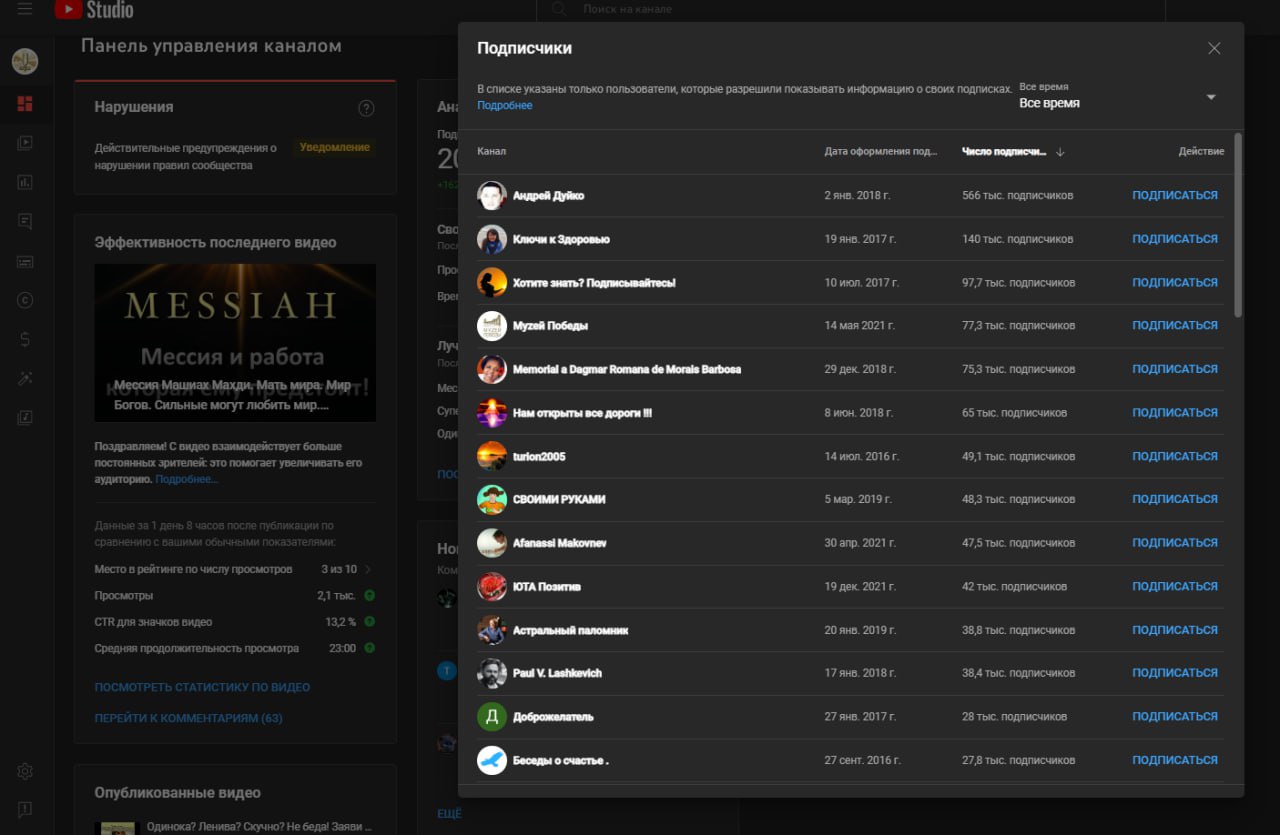1280x835 pixels.
Task: Click the subscribers dialog scrollbar
Action: pos(1238,225)
